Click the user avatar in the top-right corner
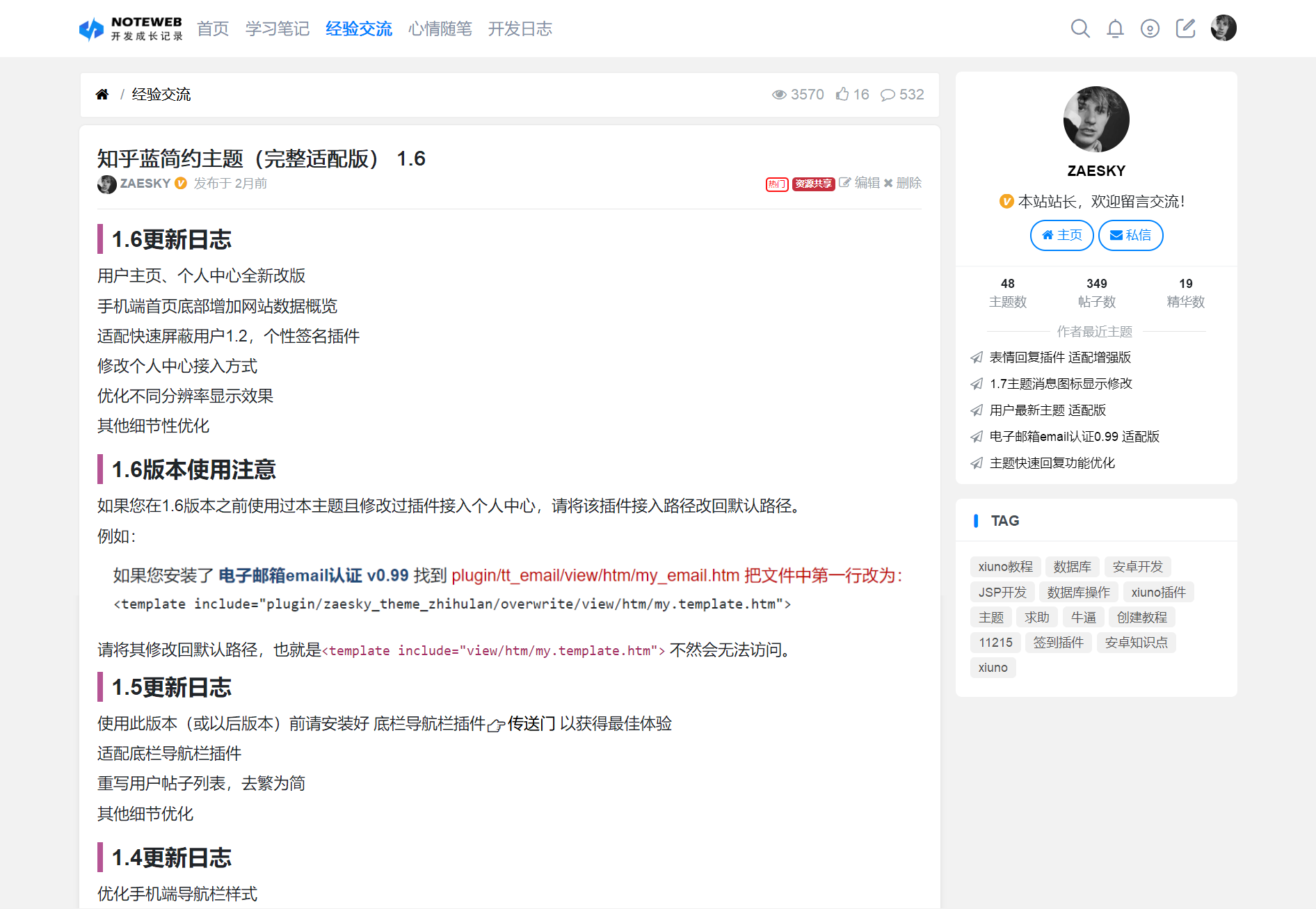 [1223, 27]
